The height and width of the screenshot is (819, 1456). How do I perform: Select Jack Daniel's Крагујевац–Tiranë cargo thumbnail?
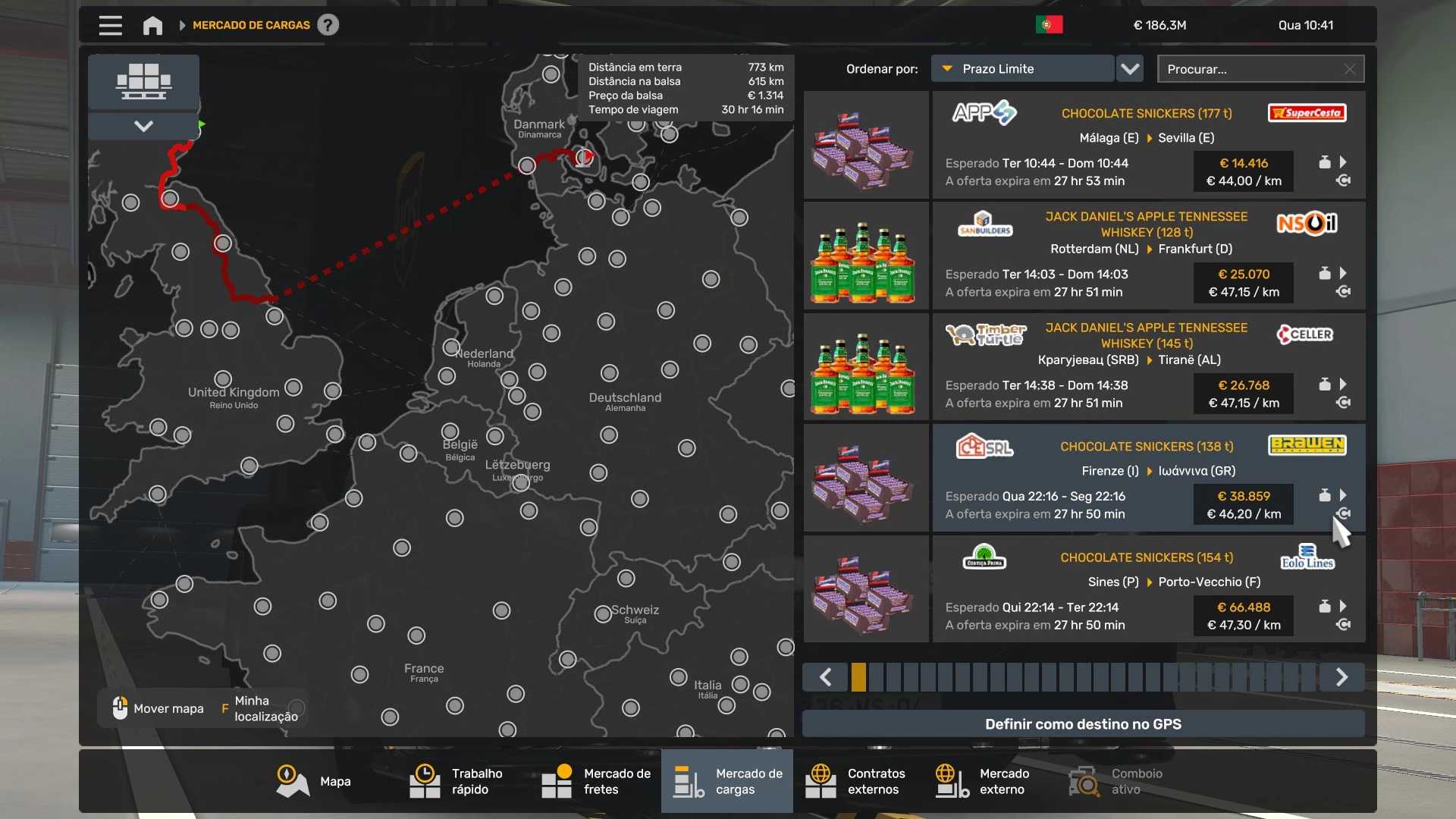click(x=865, y=367)
